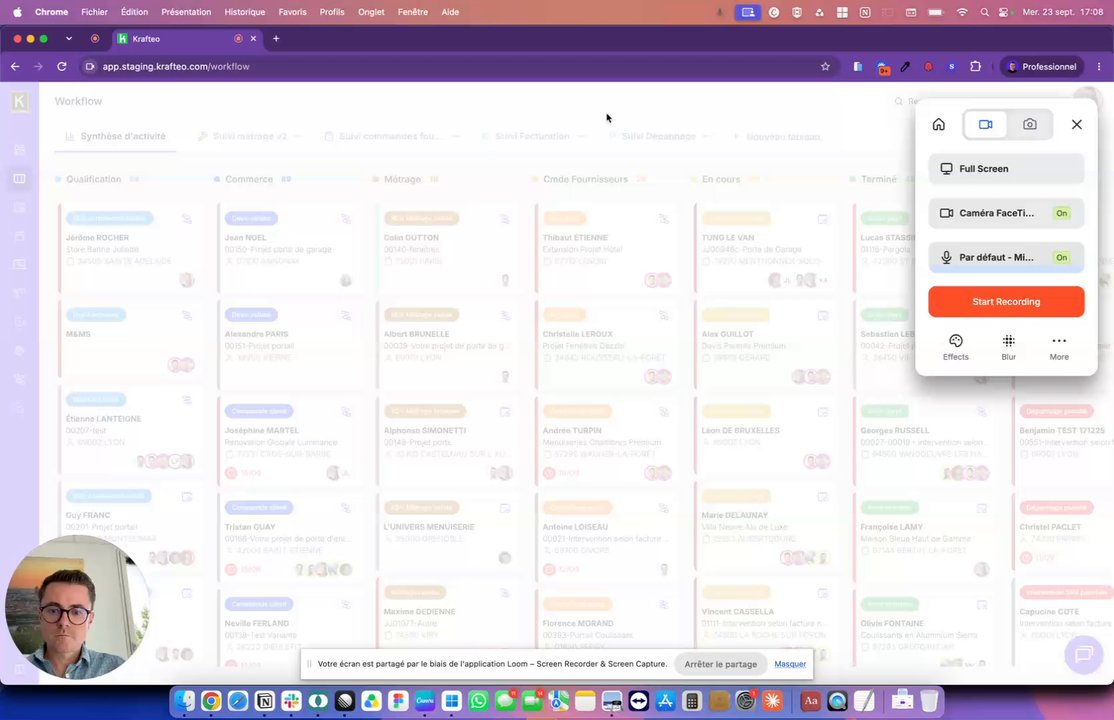Click Arrêter le partage button

coord(720,664)
